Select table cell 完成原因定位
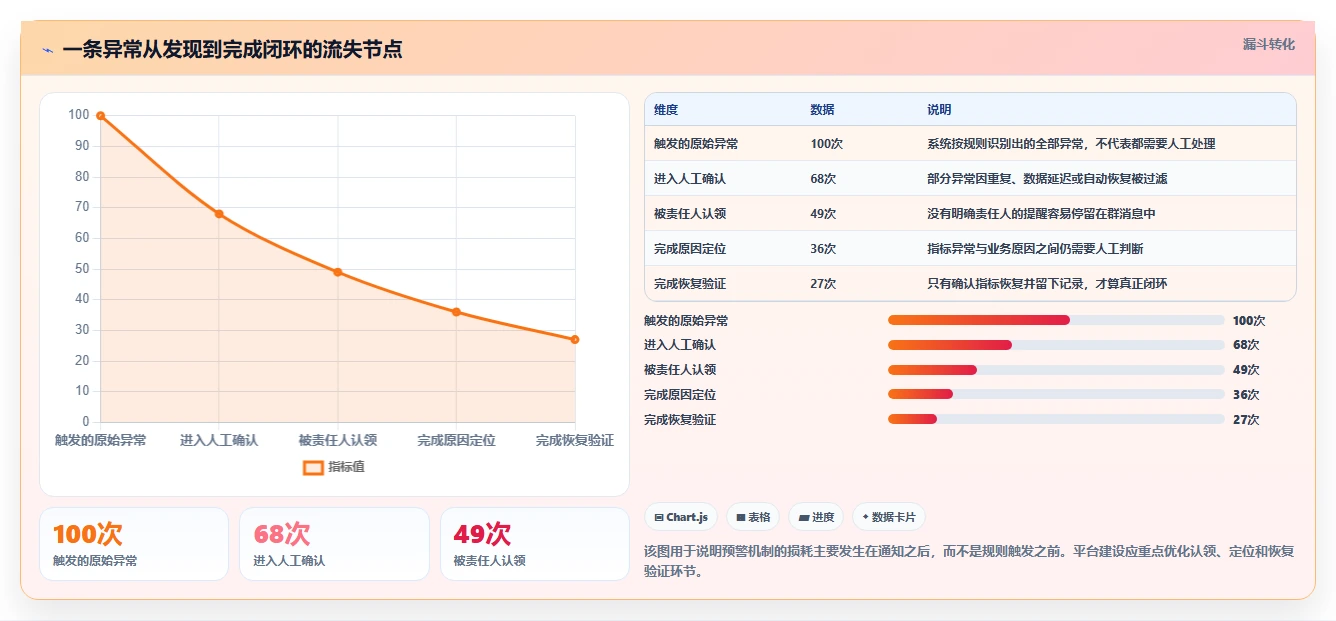 tap(690, 249)
